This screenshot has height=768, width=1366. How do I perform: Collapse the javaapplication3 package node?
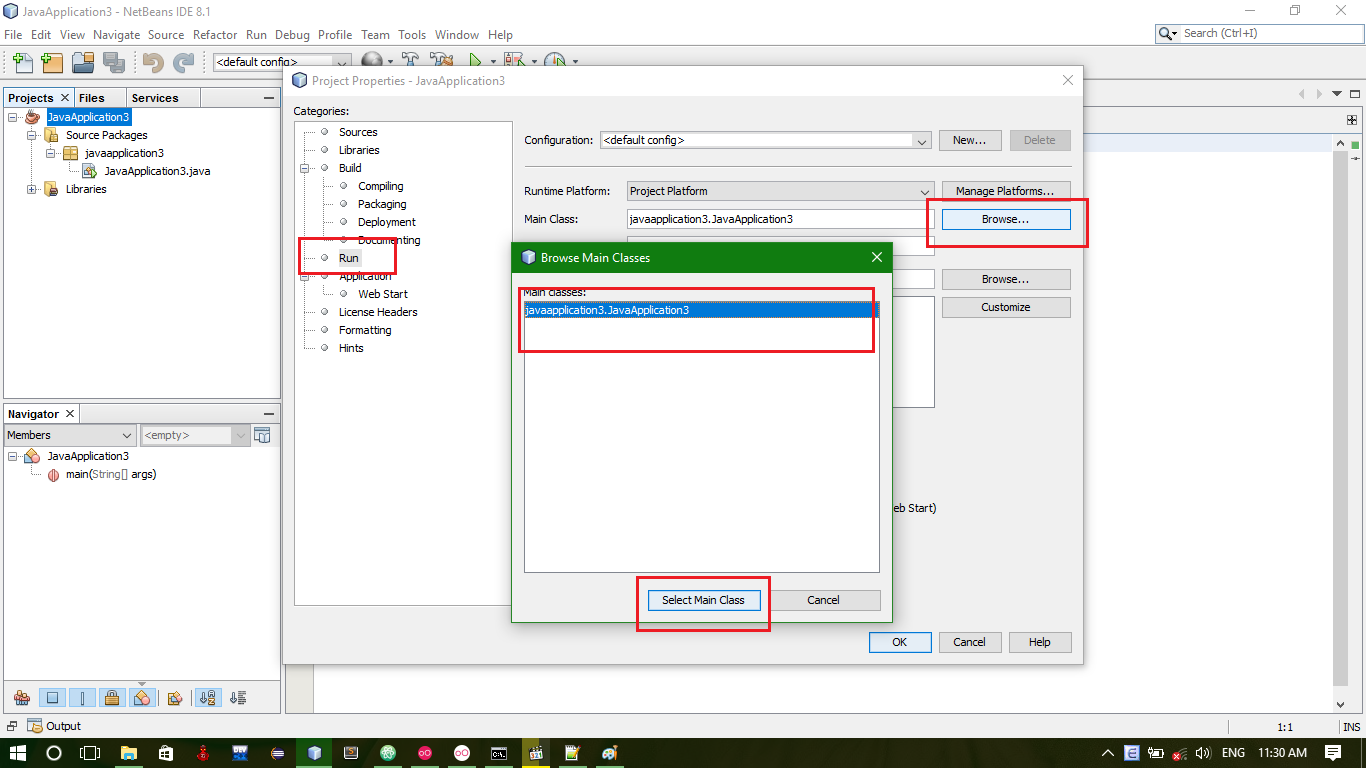click(x=51, y=153)
